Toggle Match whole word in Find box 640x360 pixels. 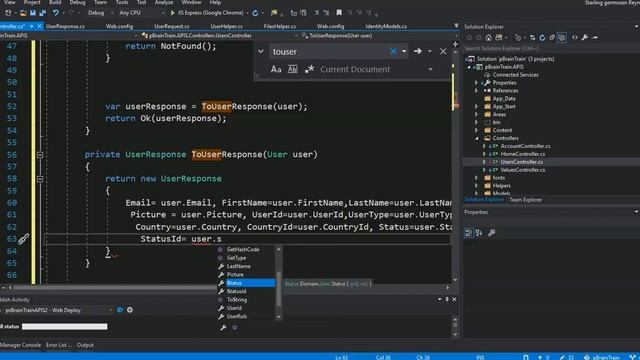tap(293, 69)
